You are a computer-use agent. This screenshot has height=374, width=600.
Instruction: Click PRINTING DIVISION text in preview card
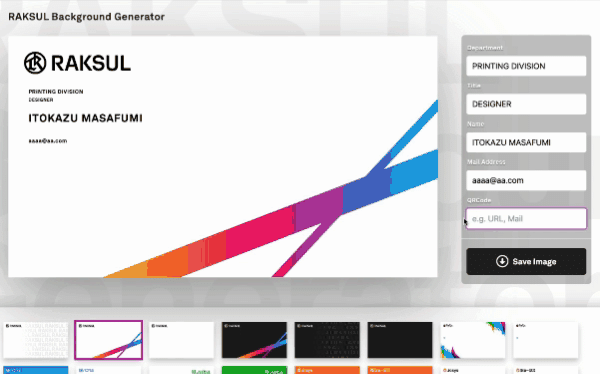tap(56, 91)
